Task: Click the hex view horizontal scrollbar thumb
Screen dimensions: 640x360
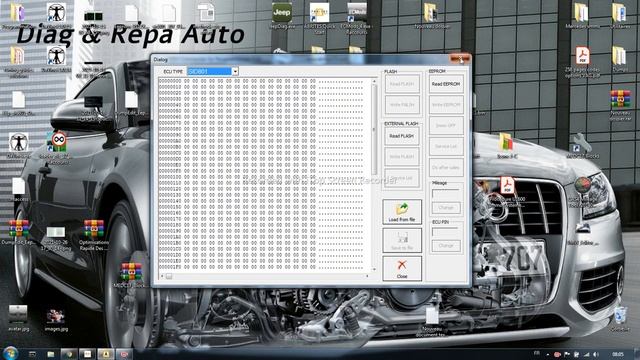Action: tap(169, 276)
